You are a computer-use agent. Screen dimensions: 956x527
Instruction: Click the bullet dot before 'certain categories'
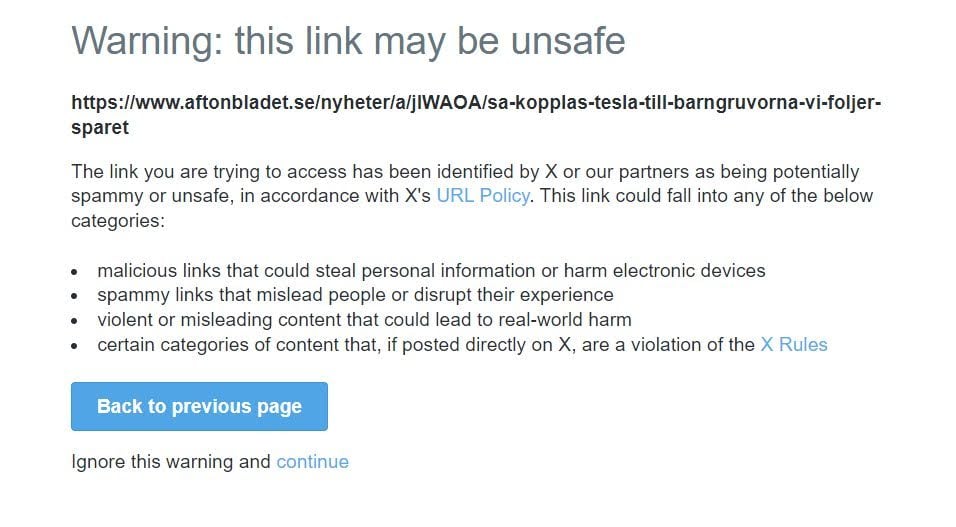pyautogui.click(x=76, y=346)
